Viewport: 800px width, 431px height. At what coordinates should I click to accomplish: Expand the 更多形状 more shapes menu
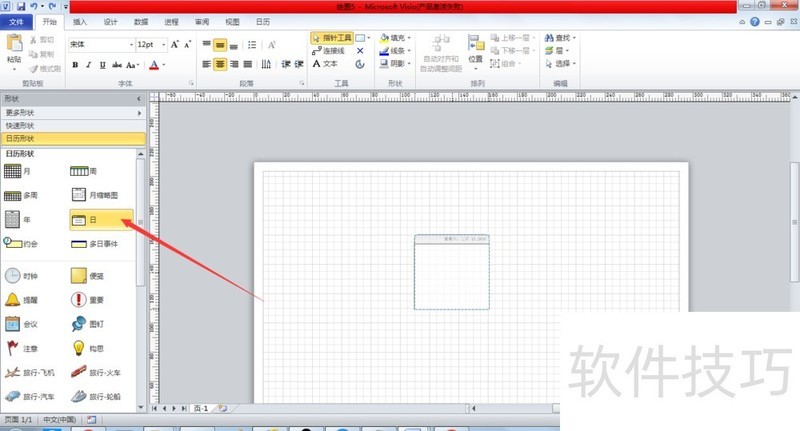pyautogui.click(x=73, y=113)
